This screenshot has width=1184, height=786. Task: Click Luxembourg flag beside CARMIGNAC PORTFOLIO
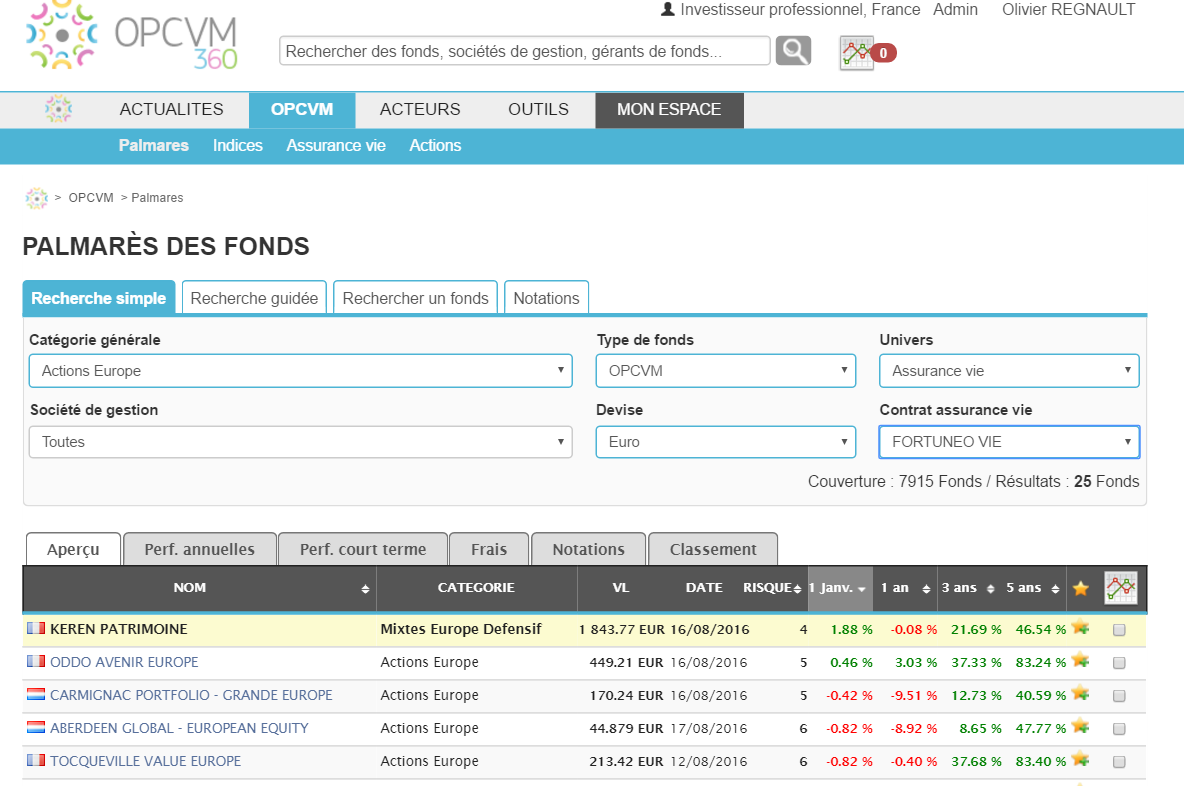[36, 694]
